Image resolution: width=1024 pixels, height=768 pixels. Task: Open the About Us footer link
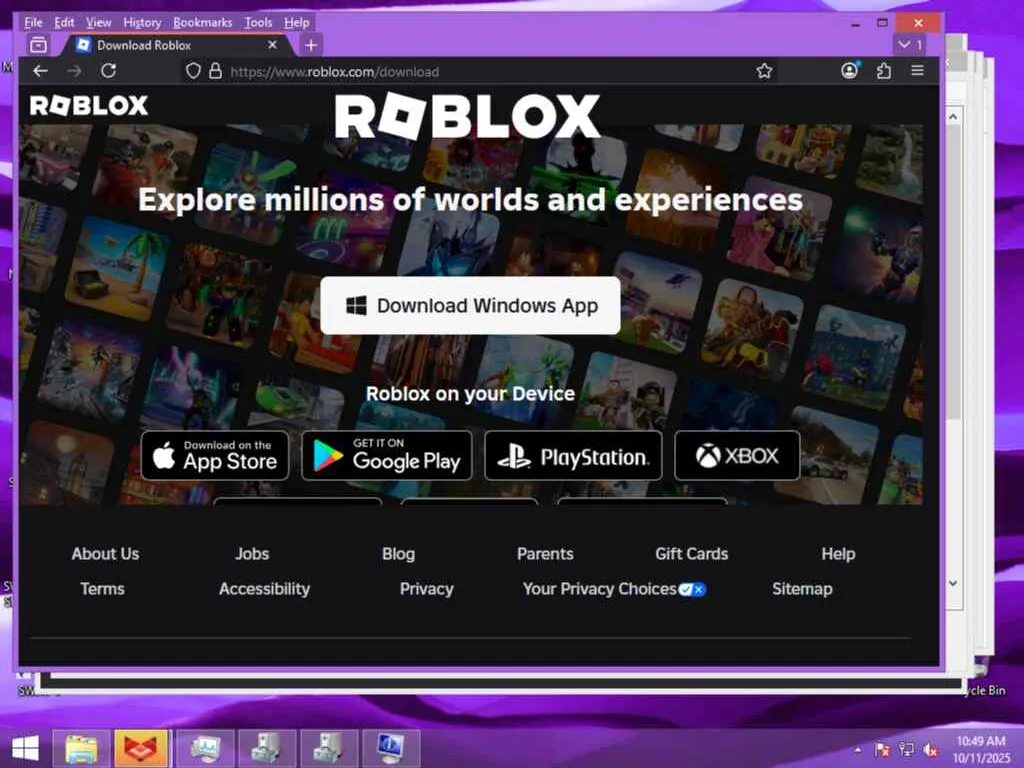[105, 554]
